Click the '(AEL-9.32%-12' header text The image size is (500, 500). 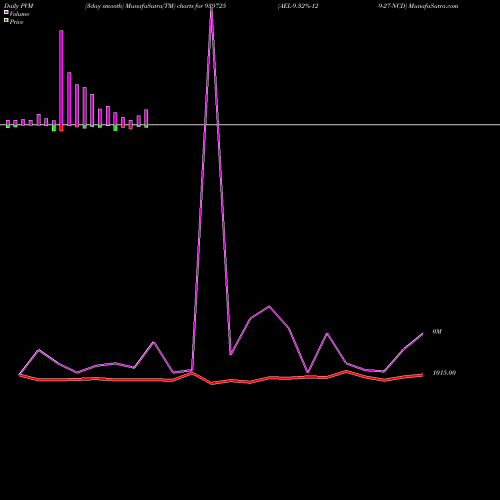pyautogui.click(x=298, y=6)
